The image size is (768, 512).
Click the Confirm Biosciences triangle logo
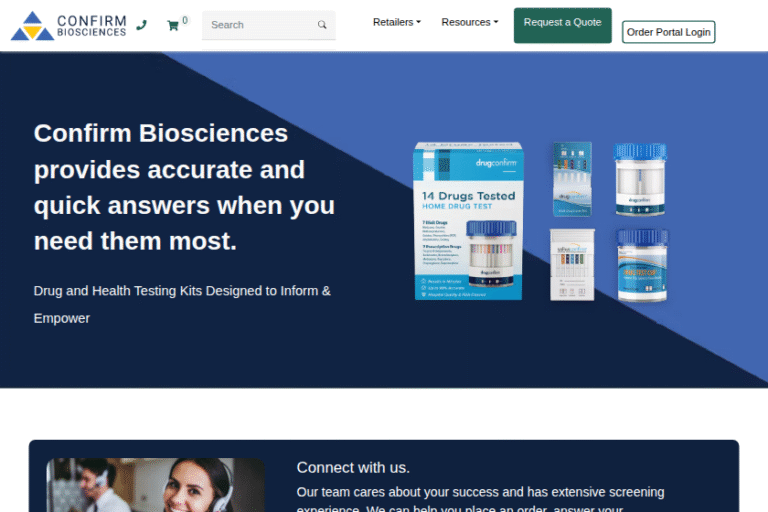coord(32,25)
